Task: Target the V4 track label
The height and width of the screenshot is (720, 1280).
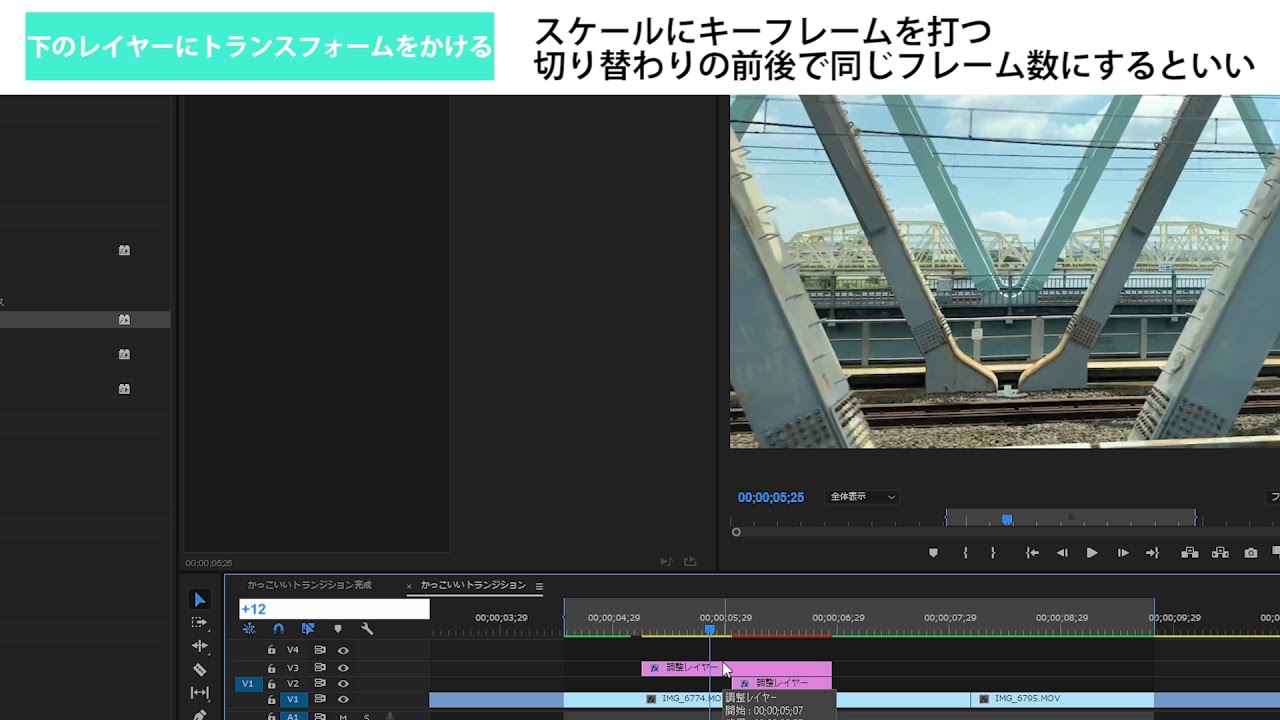Action: tap(293, 650)
